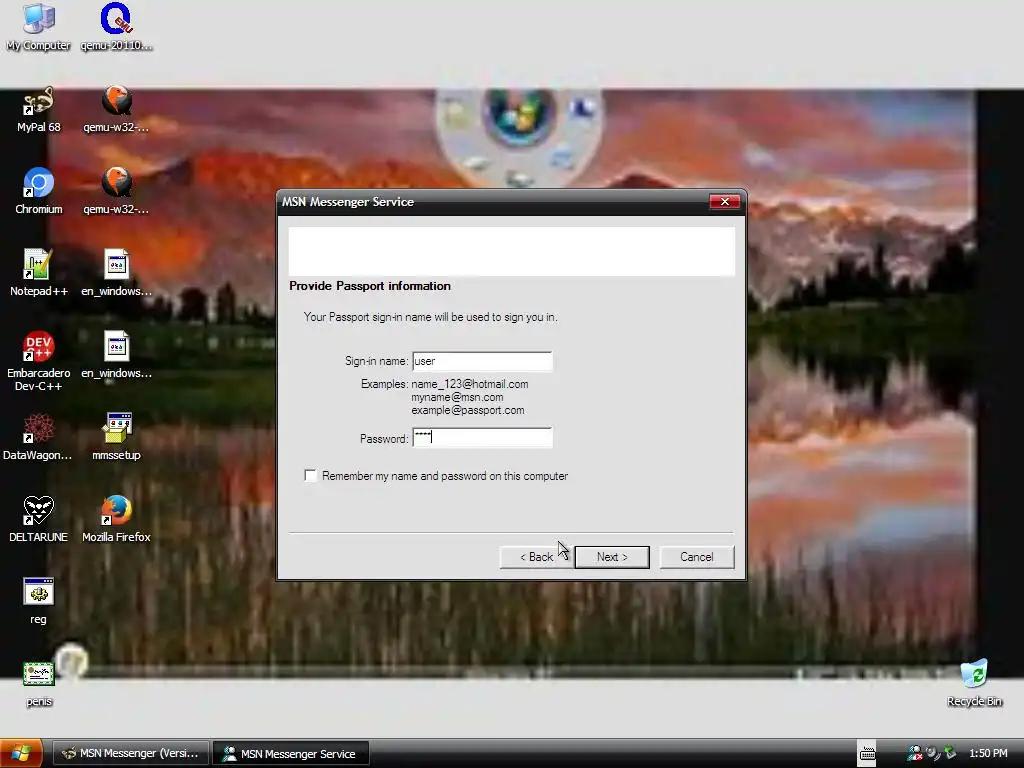The width and height of the screenshot is (1024, 768).
Task: Open qemu-w32 icon beside MyPal 68
Action: (x=116, y=110)
